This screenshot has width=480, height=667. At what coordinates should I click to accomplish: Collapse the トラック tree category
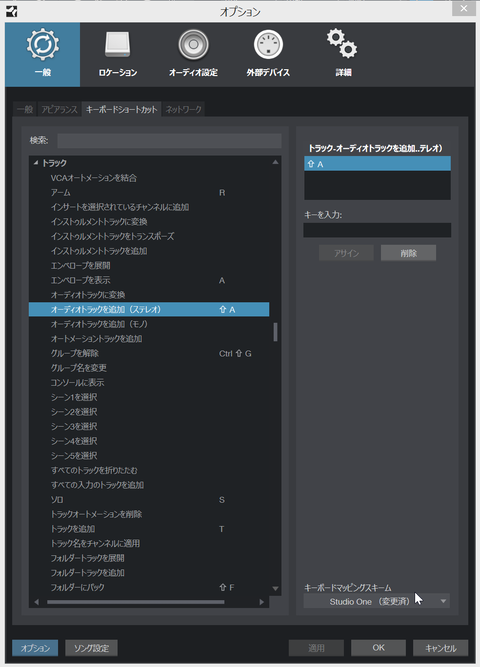pyautogui.click(x=36, y=163)
